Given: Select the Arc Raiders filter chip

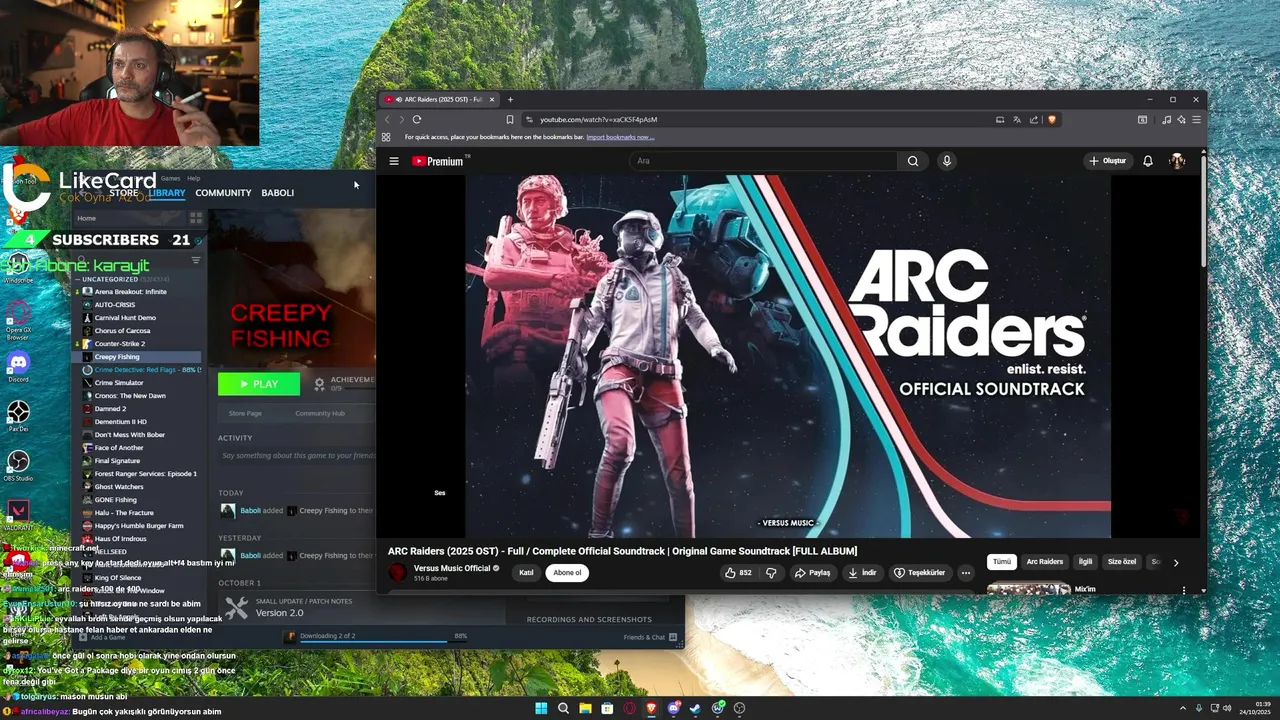Looking at the screenshot, I should tap(1045, 562).
